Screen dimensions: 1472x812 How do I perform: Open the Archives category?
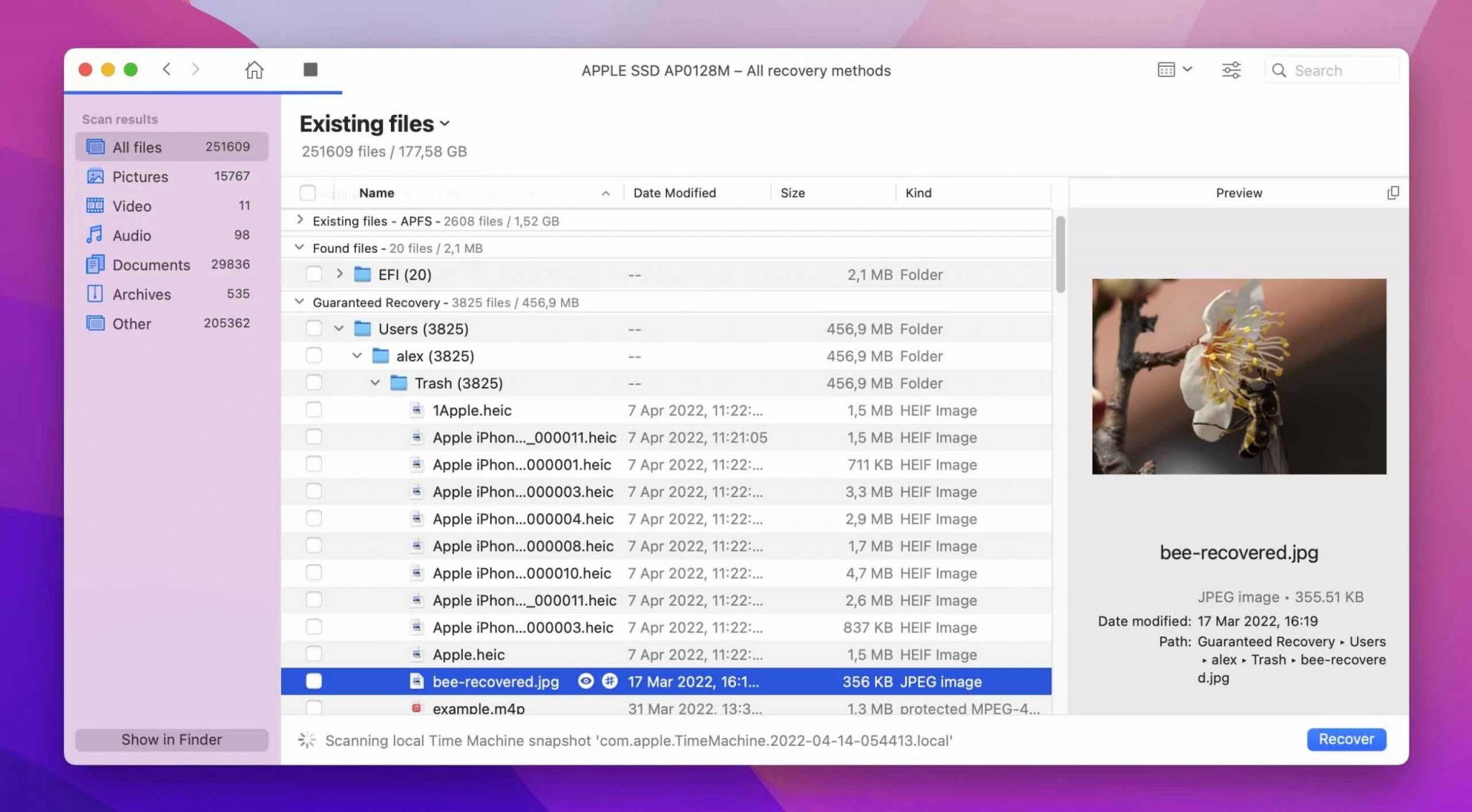click(x=142, y=294)
